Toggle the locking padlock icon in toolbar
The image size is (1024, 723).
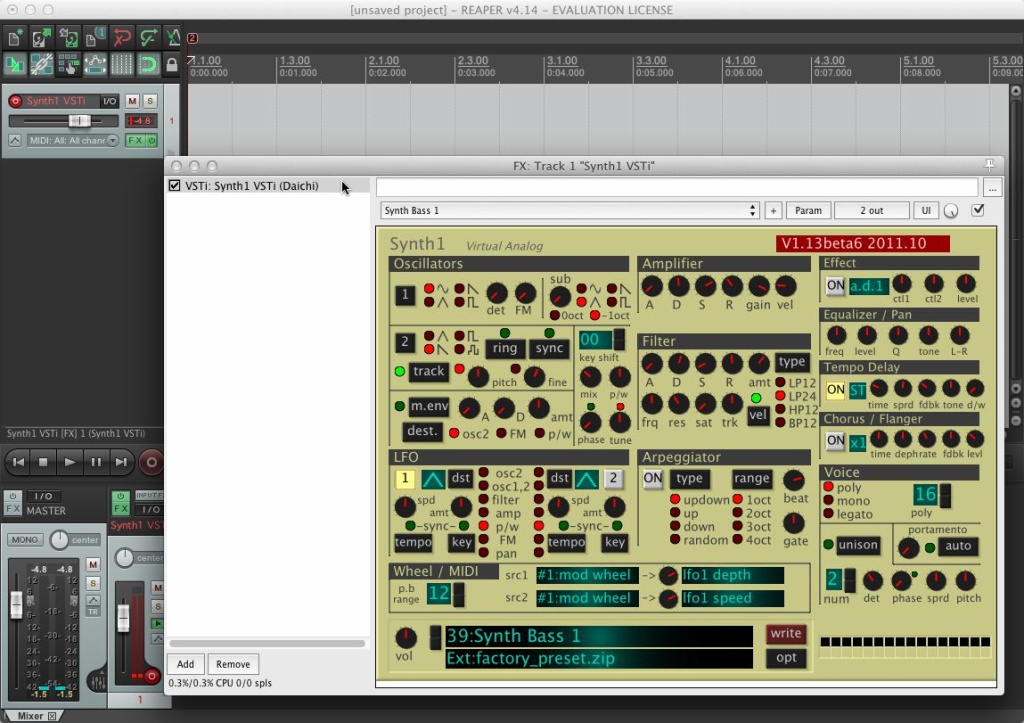[172, 65]
